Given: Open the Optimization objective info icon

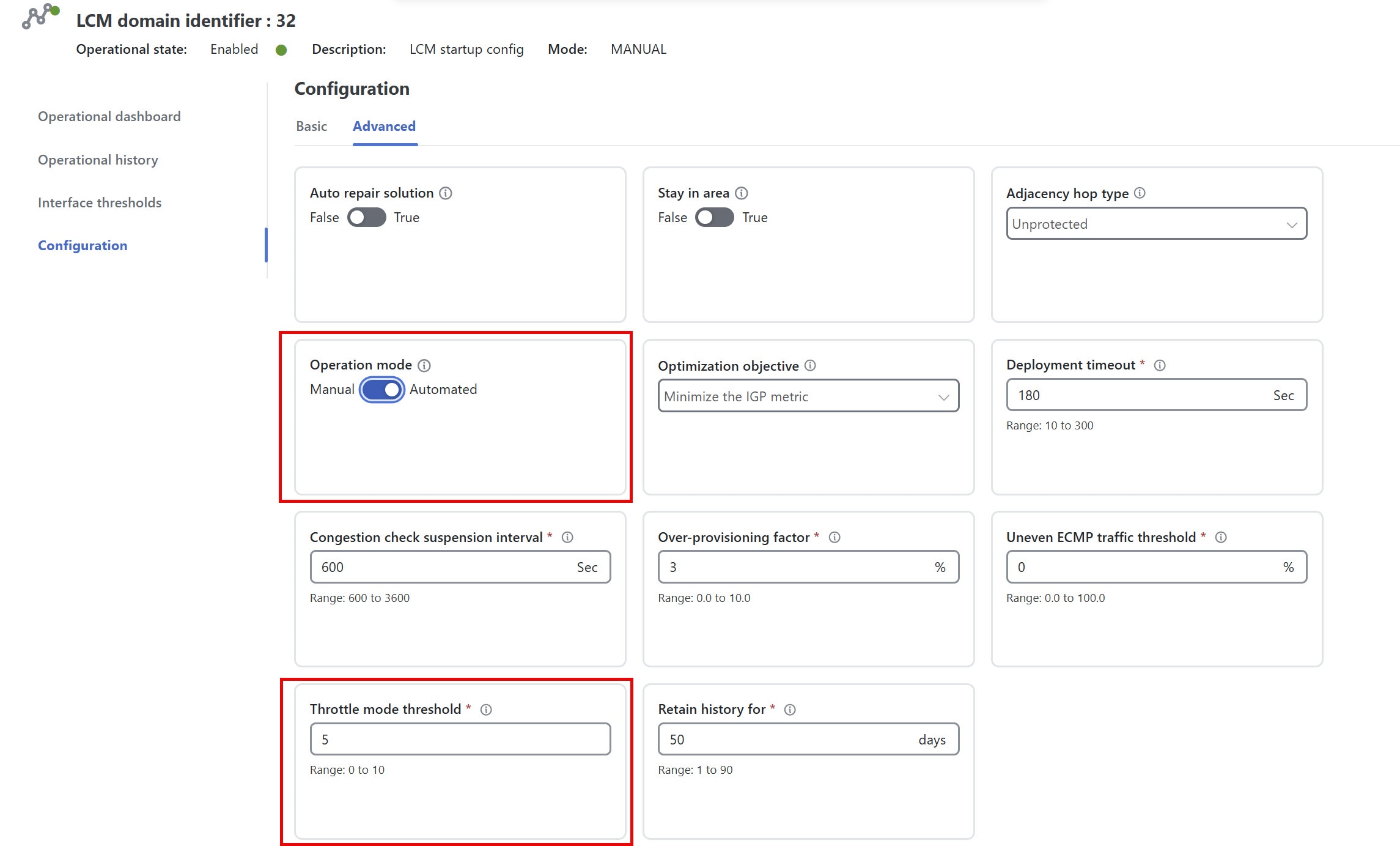Looking at the screenshot, I should [811, 366].
